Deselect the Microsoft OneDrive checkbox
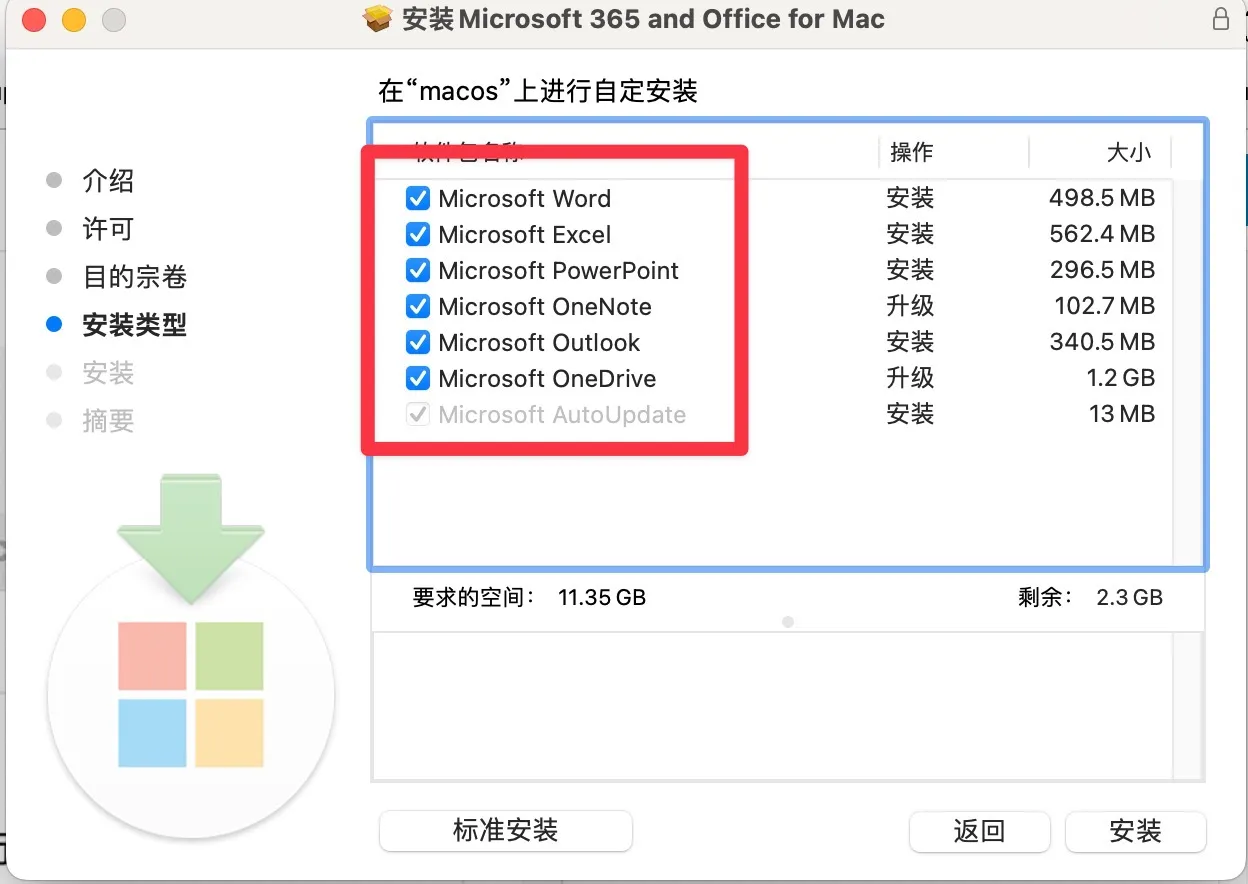 (418, 378)
